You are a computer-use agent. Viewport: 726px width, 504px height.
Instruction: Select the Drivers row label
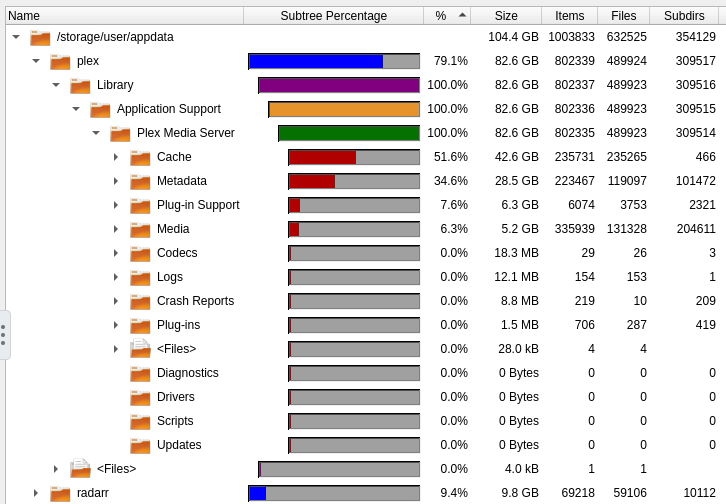175,397
